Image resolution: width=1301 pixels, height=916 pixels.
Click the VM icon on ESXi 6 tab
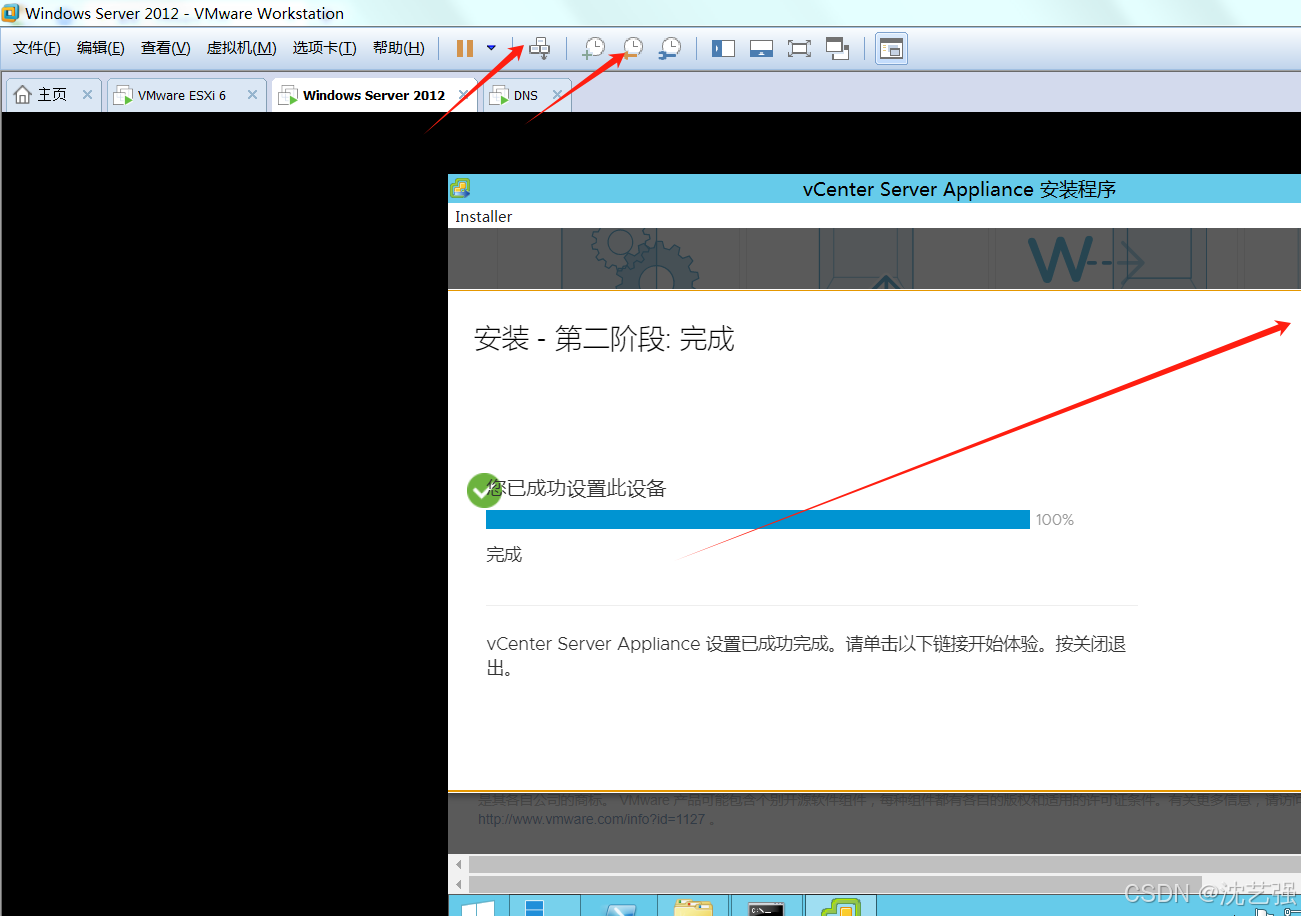point(123,95)
